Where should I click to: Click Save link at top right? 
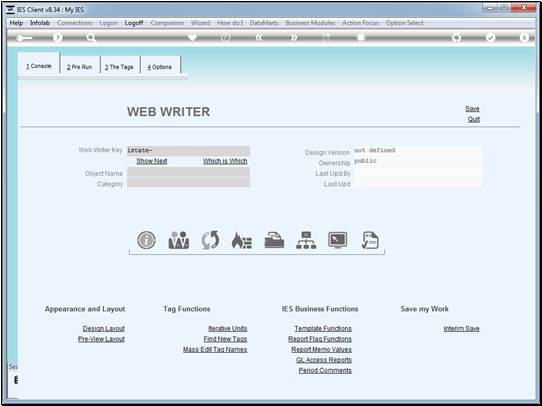pyautogui.click(x=472, y=109)
